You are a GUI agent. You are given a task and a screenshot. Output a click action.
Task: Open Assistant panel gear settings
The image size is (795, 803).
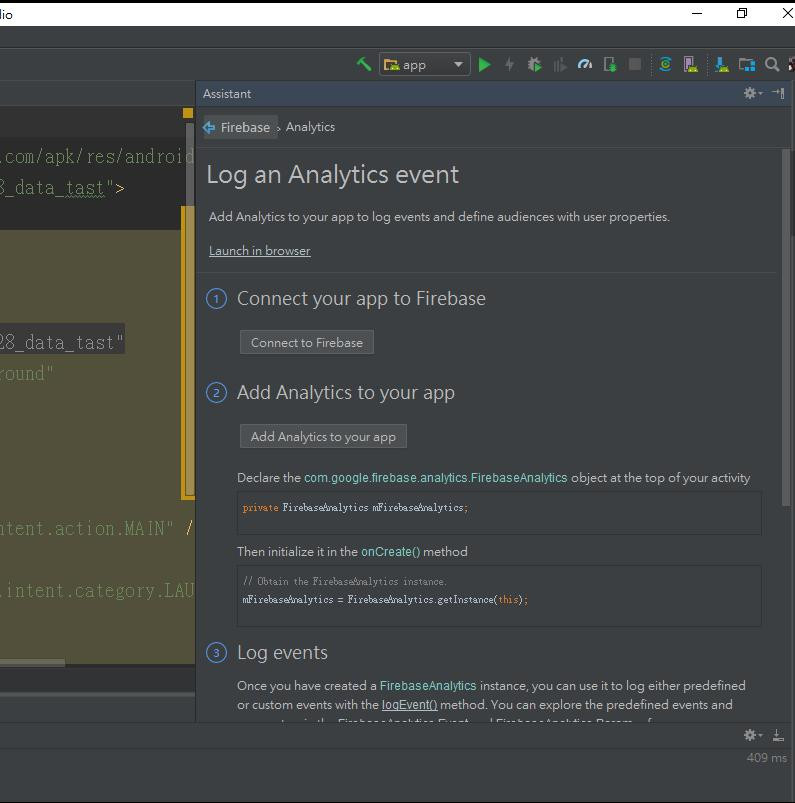click(x=752, y=93)
